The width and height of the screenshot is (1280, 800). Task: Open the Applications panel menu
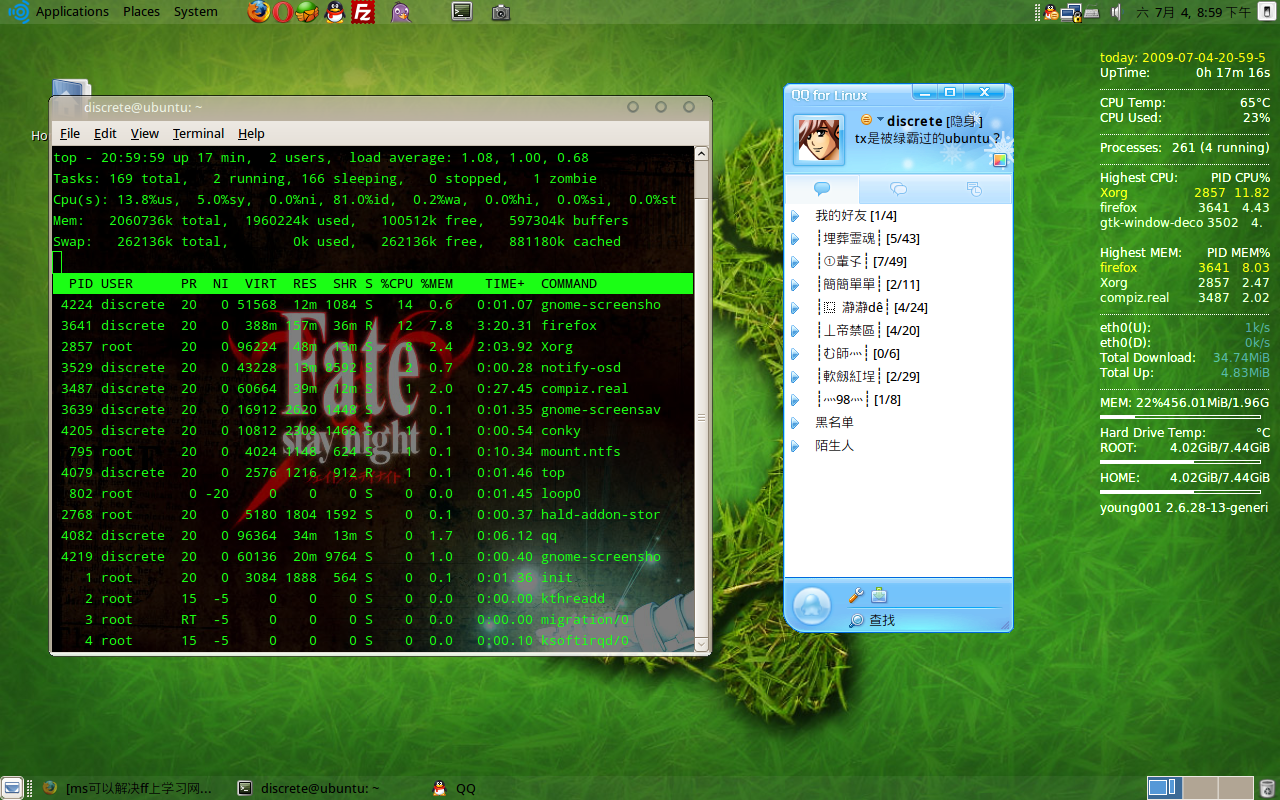click(72, 12)
